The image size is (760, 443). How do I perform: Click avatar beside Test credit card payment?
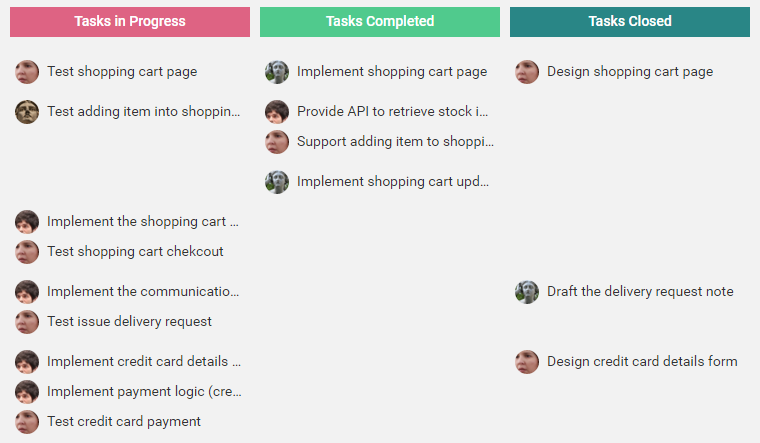point(27,422)
